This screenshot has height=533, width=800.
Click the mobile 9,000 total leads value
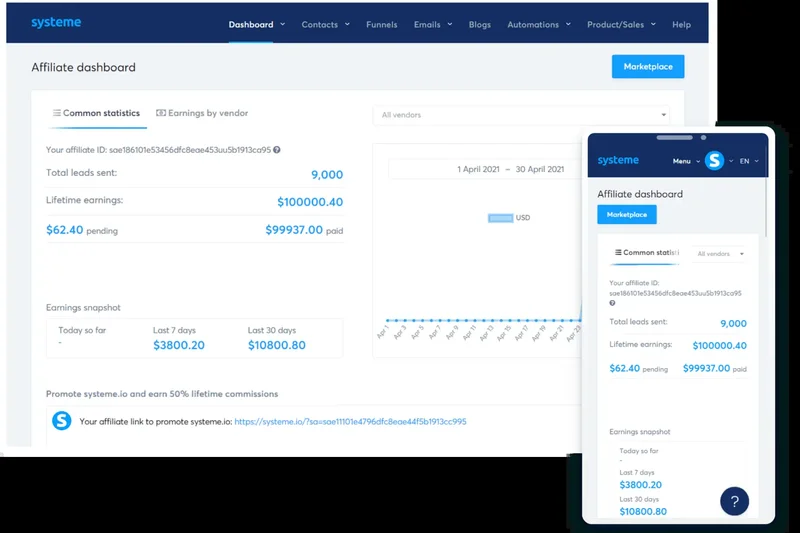point(733,323)
